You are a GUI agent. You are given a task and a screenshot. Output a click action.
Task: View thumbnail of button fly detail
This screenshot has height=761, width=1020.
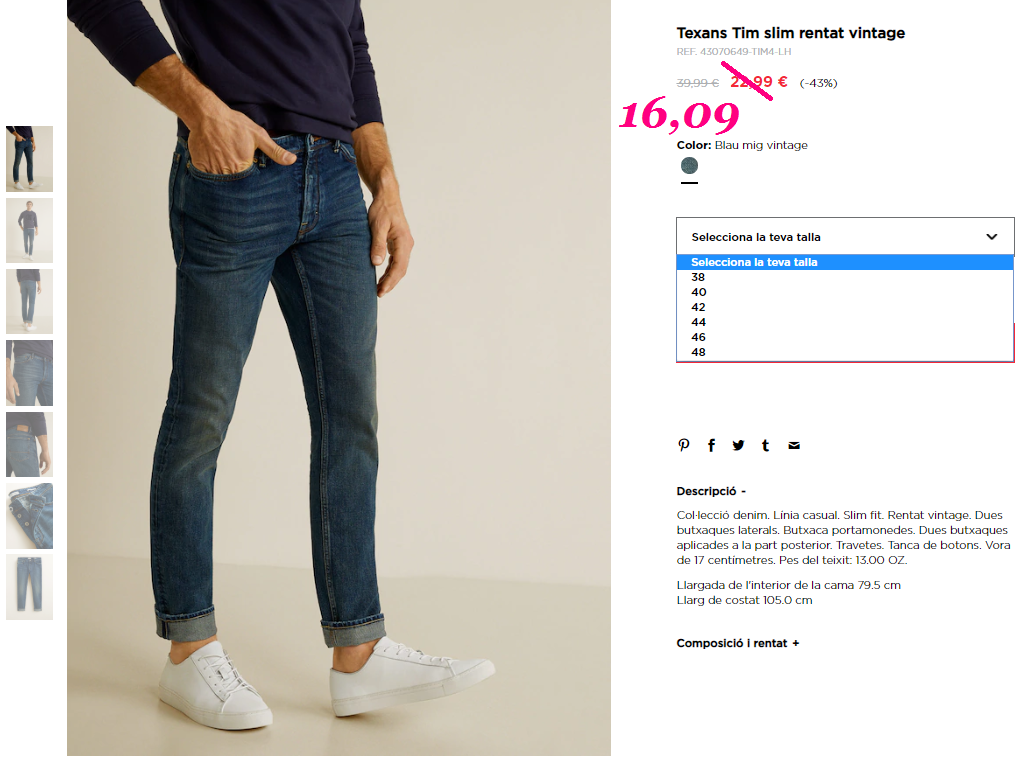29,516
